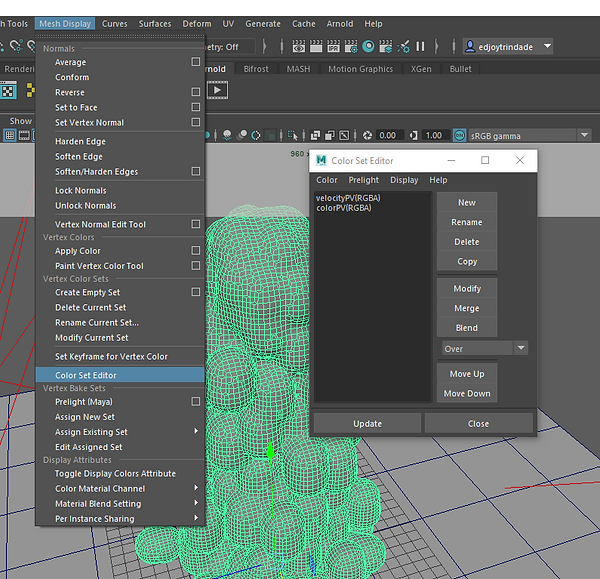Click the shelf play-clip film icon

tap(217, 90)
